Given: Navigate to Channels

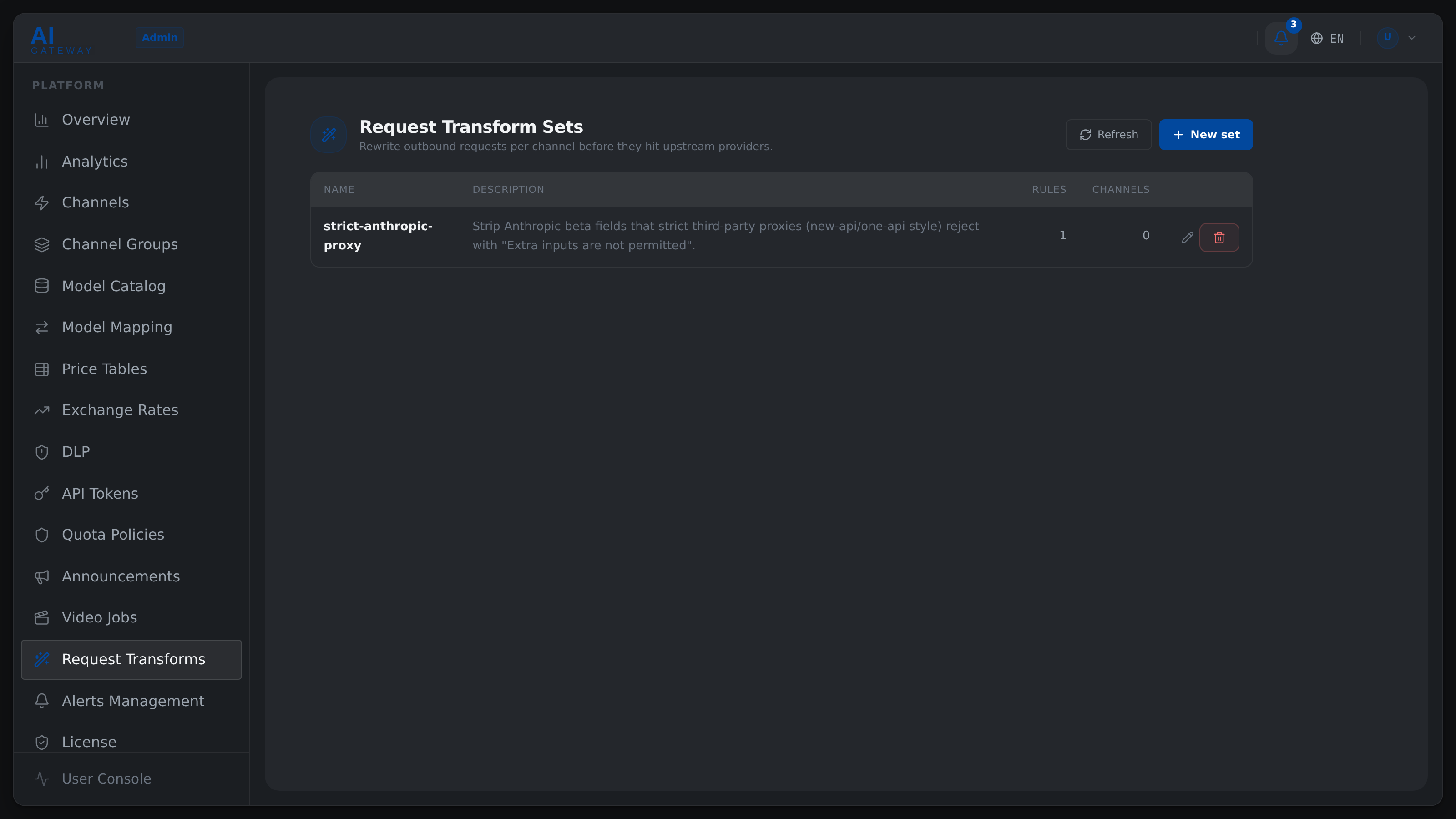Looking at the screenshot, I should pos(131,203).
